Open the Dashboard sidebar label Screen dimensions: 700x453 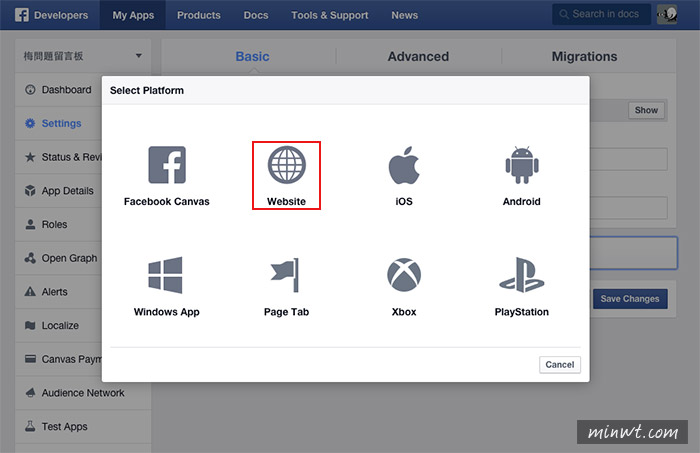pos(67,90)
